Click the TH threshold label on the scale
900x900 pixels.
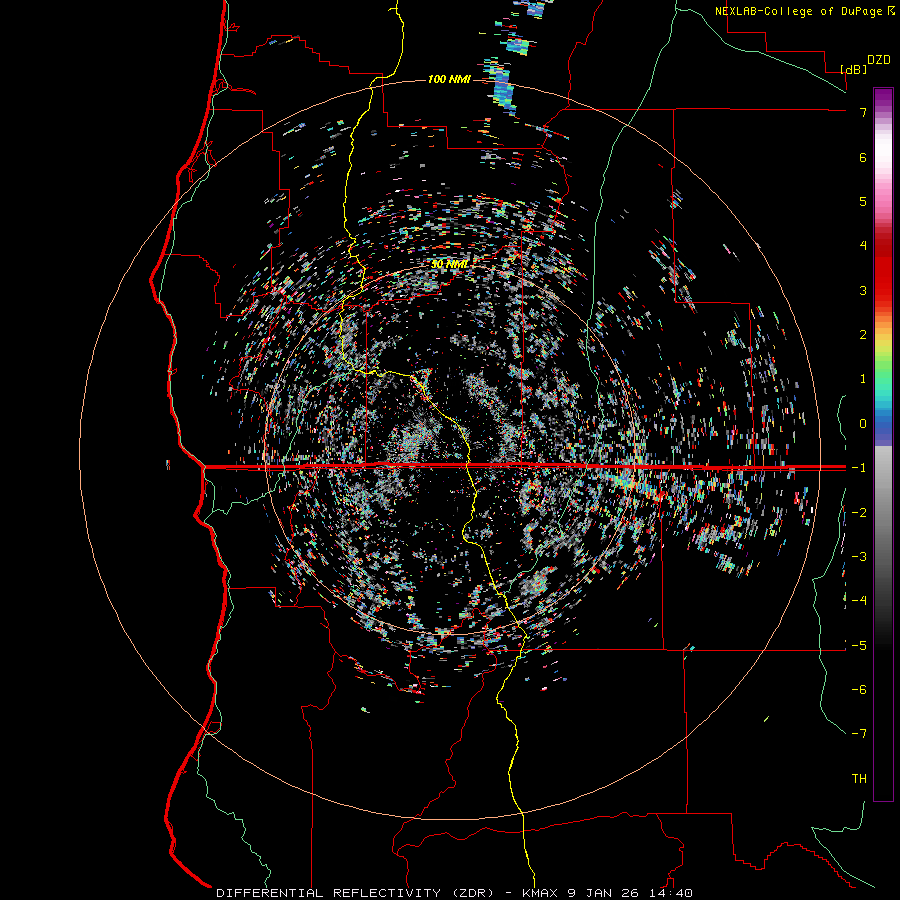859,779
